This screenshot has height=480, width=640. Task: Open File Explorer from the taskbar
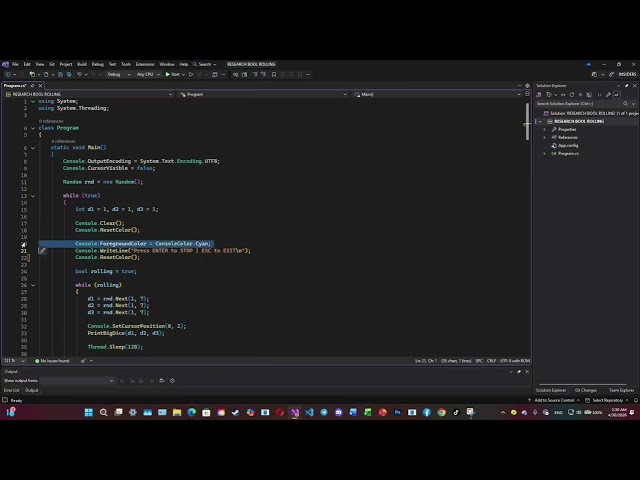tap(177, 413)
